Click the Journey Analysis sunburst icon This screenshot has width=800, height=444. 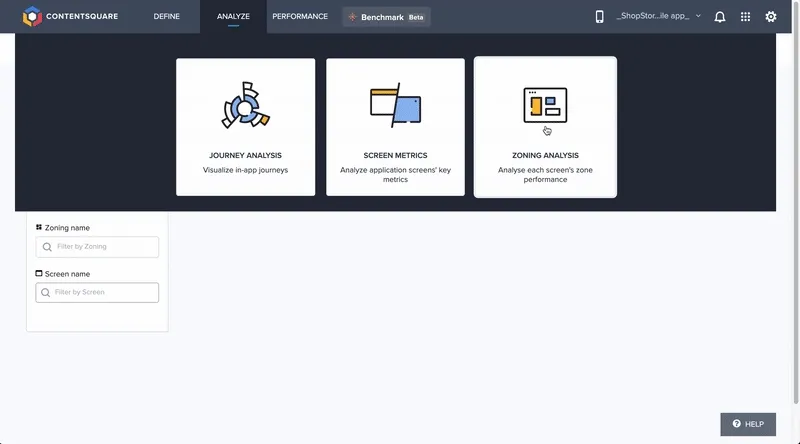[245, 106]
